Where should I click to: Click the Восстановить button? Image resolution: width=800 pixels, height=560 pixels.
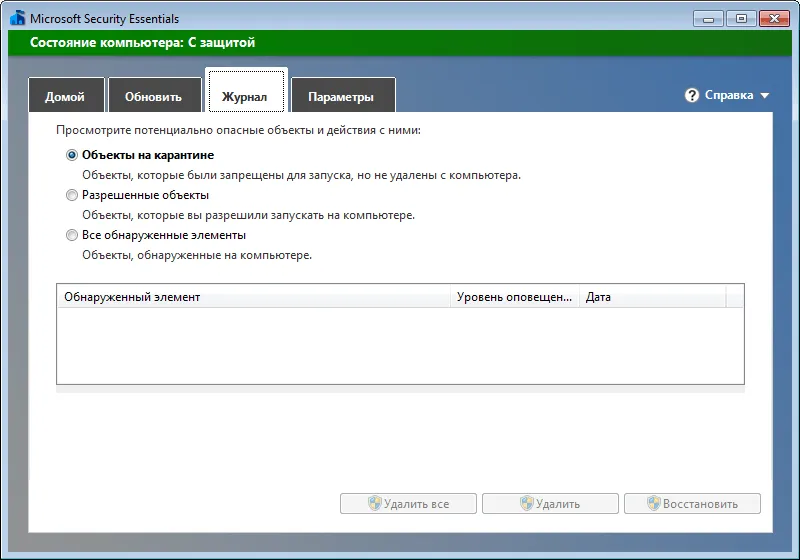point(692,503)
